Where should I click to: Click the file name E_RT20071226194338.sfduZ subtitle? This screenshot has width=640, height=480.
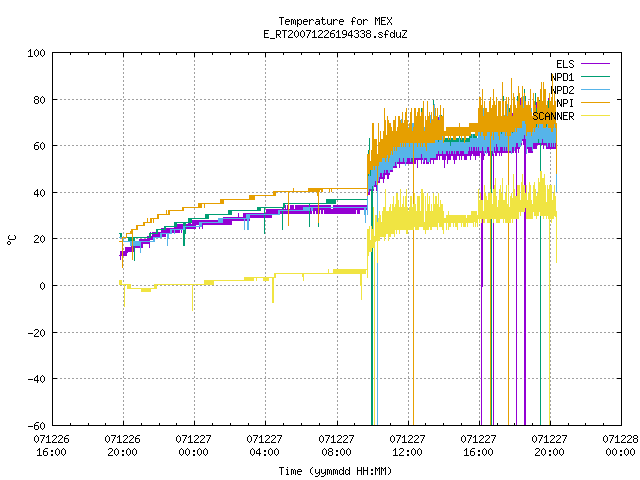335,34
